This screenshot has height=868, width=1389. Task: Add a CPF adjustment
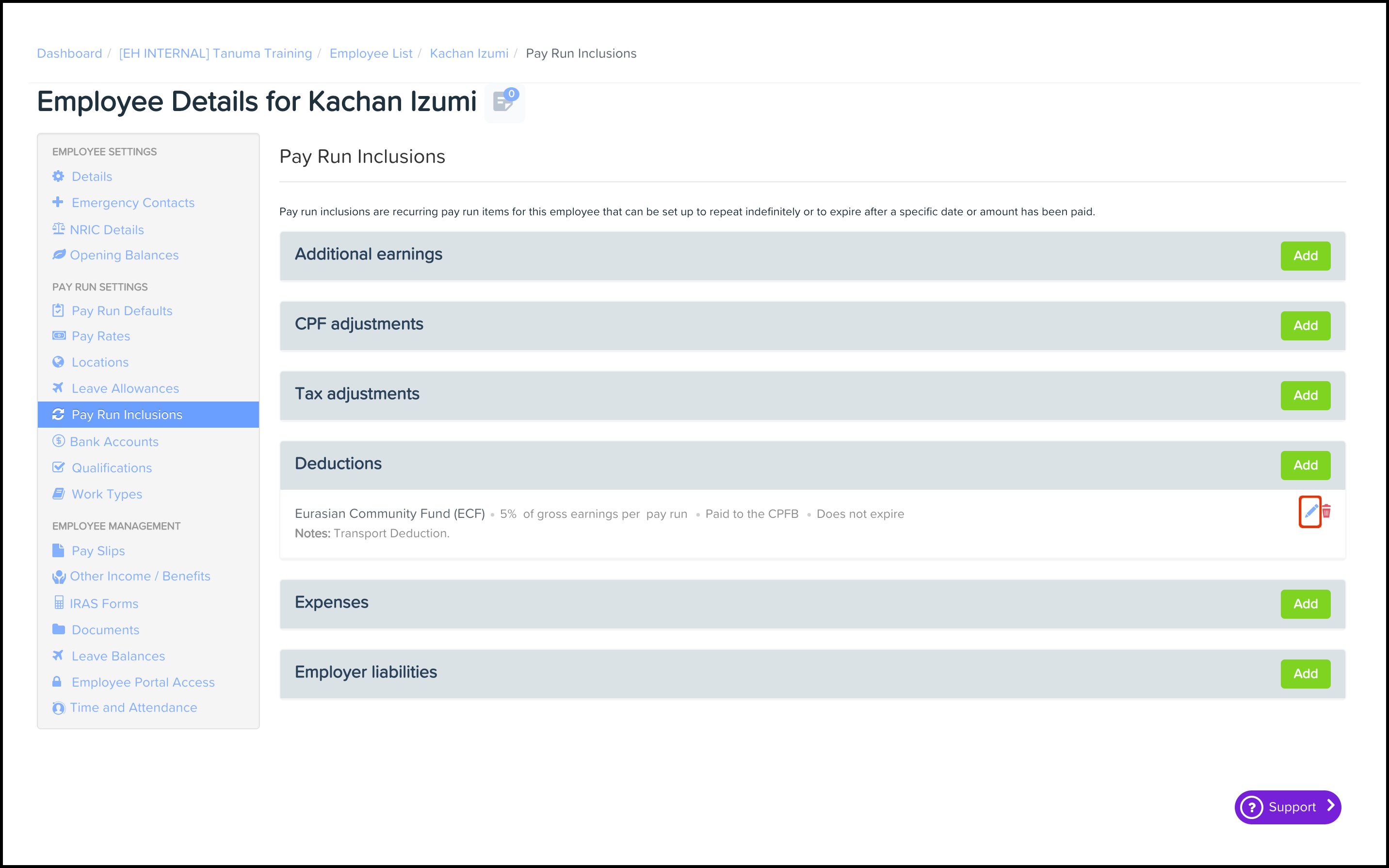tap(1305, 325)
